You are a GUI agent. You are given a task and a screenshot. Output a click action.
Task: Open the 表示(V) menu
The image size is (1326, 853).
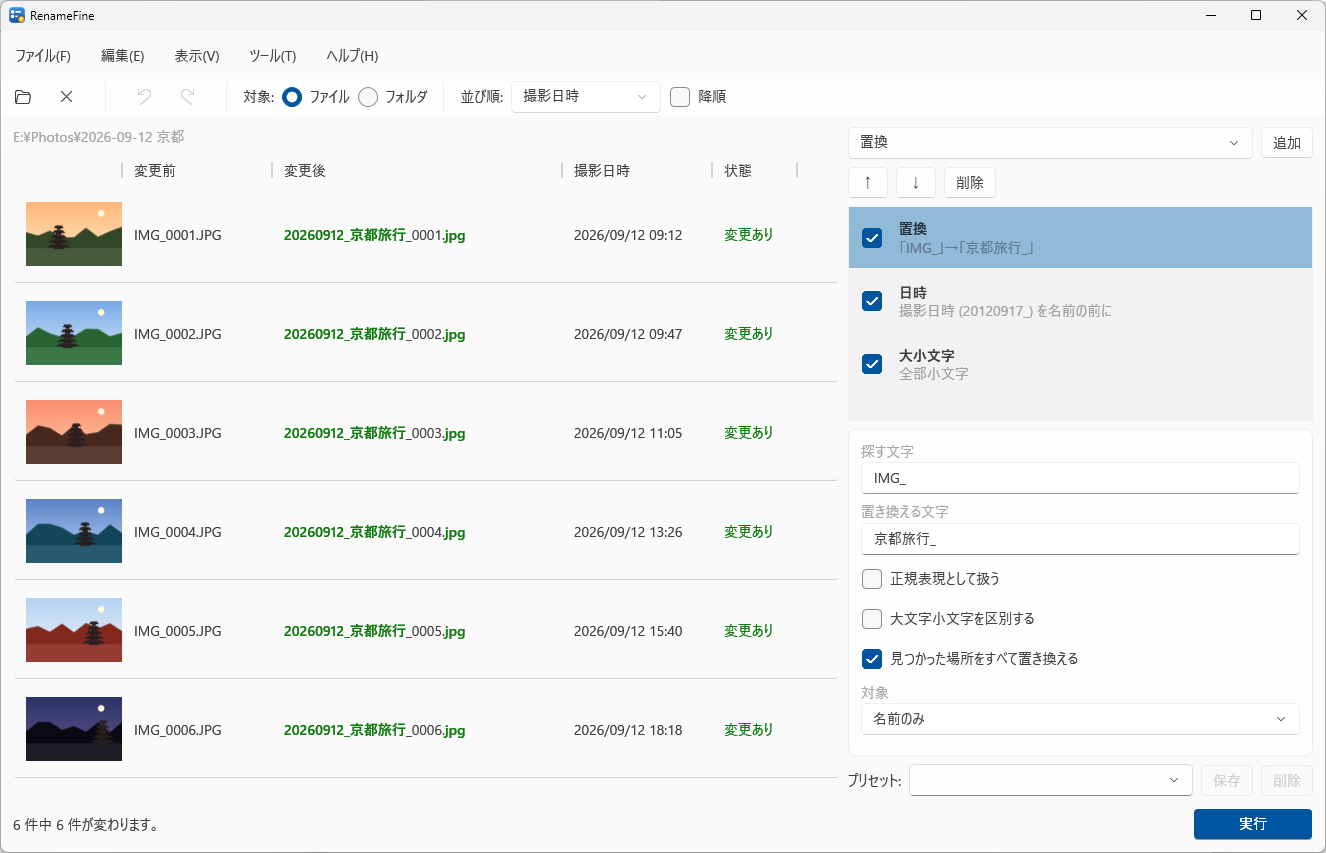(197, 56)
